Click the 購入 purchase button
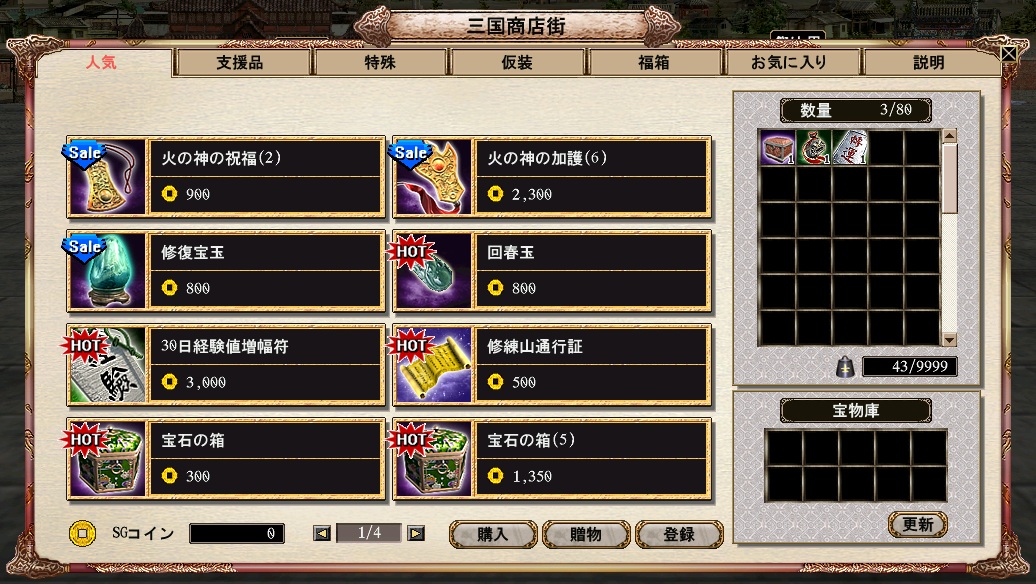This screenshot has width=1036, height=584. [493, 534]
